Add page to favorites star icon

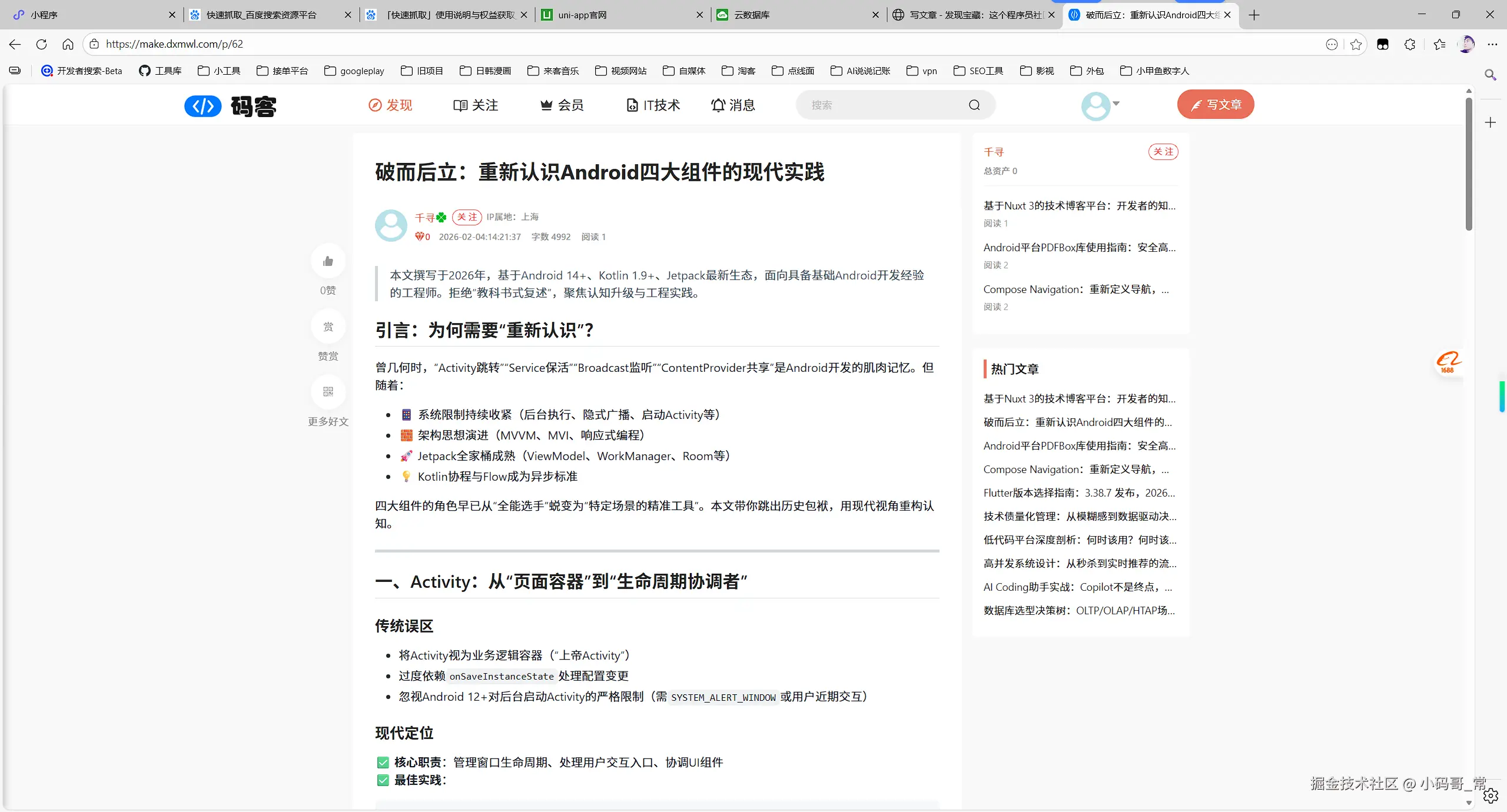[x=1356, y=44]
